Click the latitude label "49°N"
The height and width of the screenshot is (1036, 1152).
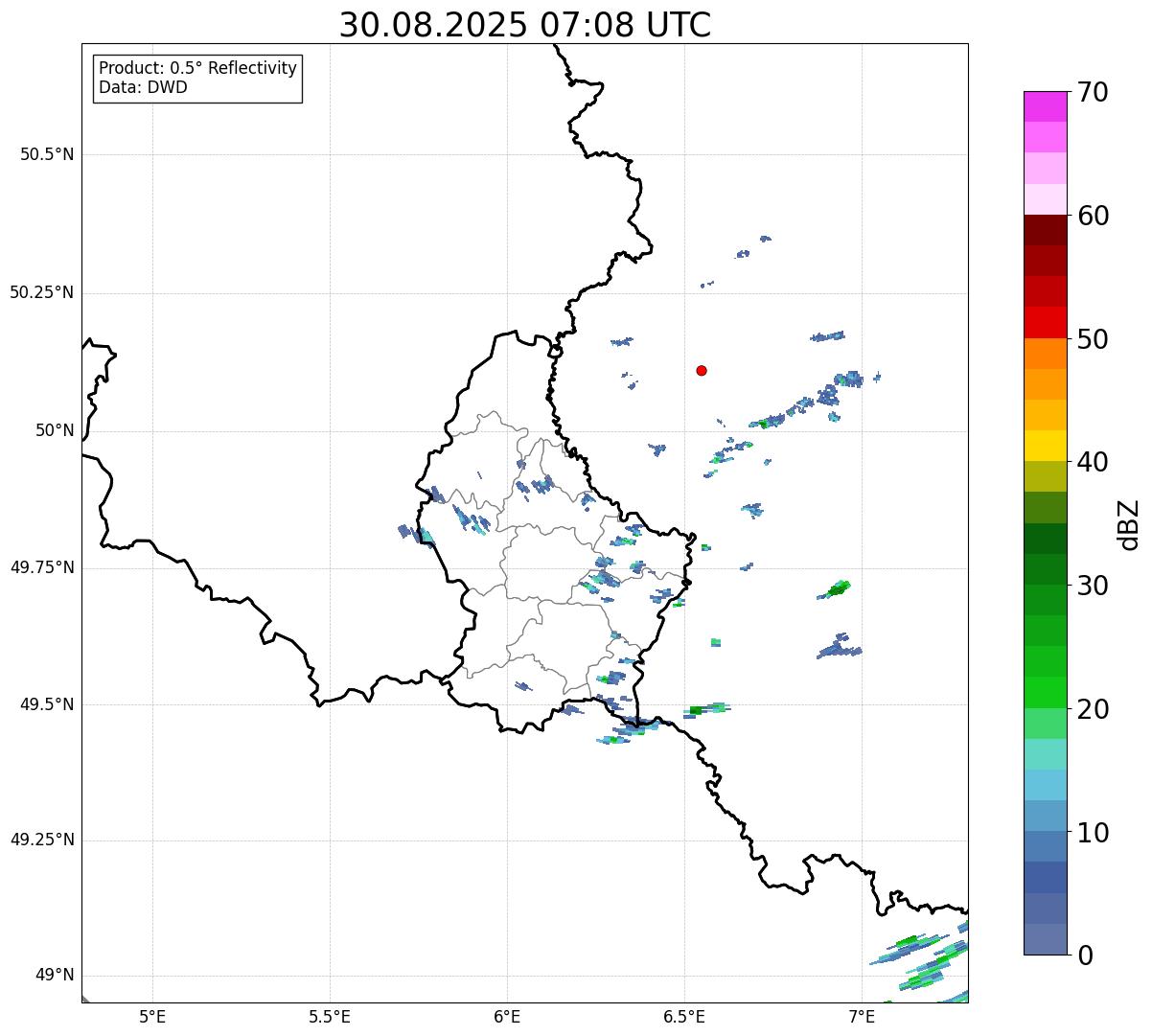pyautogui.click(x=55, y=976)
